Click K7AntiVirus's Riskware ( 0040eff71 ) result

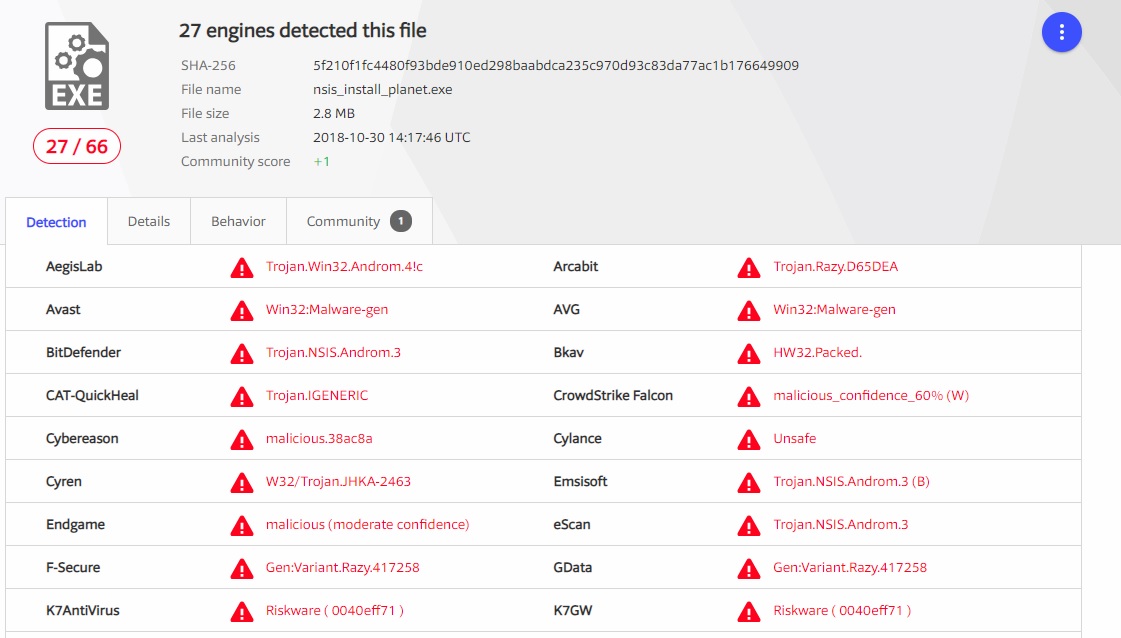pos(335,610)
